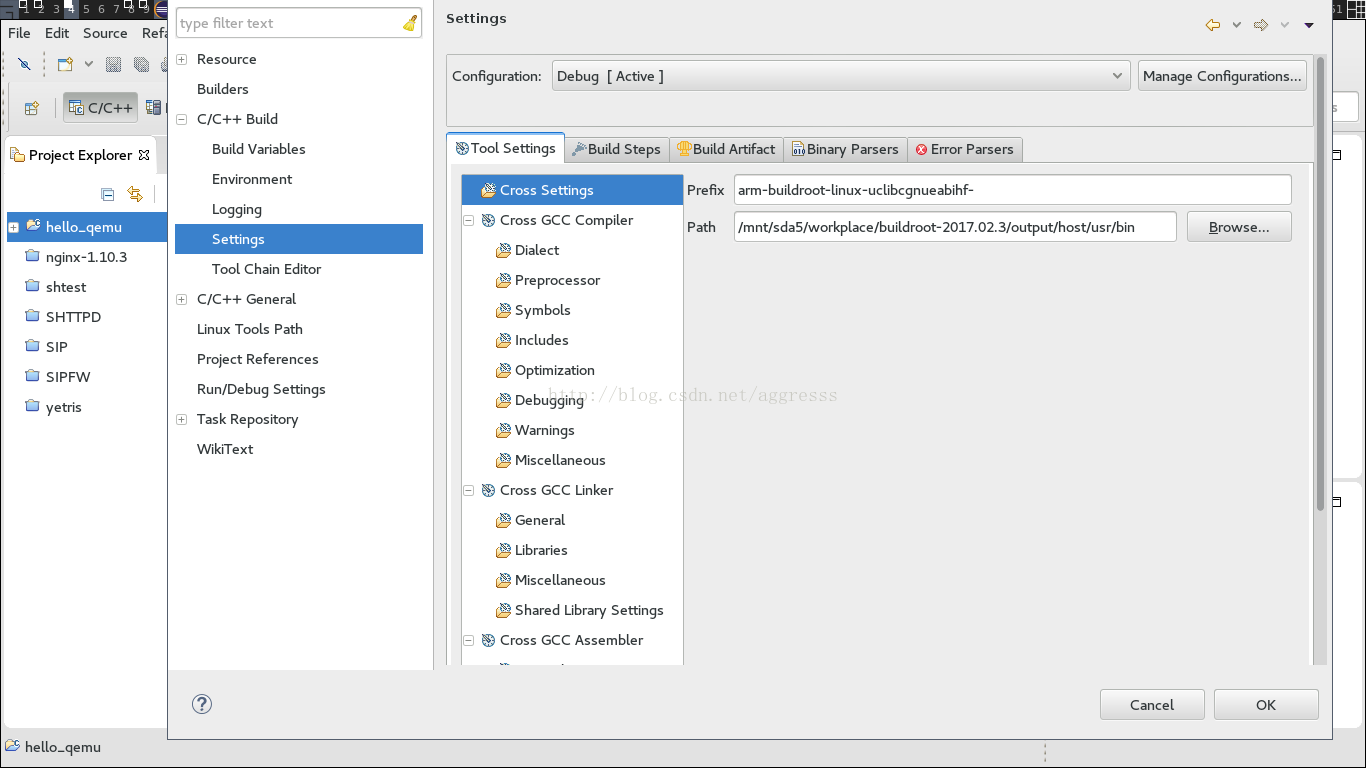Viewport: 1366px width, 768px height.
Task: Select the SHTTPD project folder
Action: (x=73, y=317)
